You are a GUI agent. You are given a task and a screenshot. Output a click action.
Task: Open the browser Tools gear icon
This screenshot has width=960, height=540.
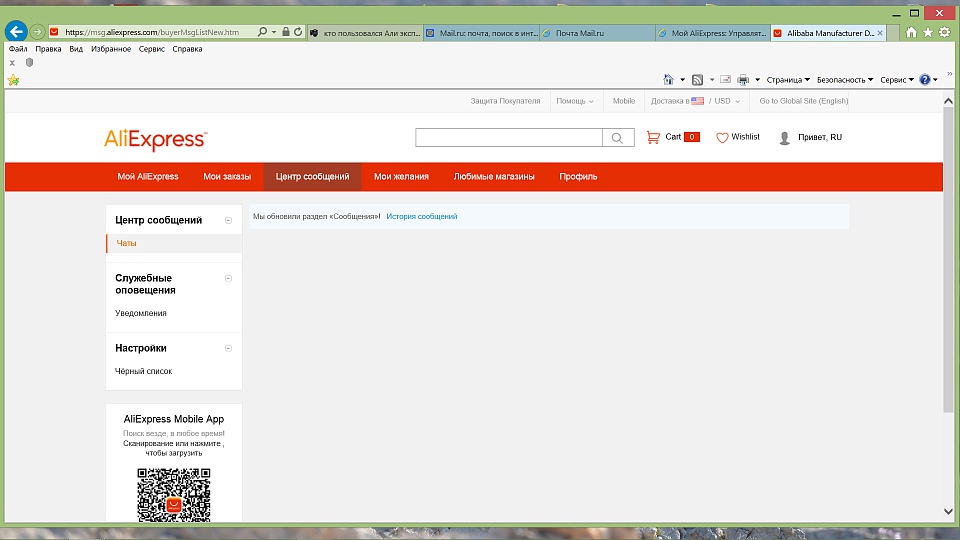tap(945, 32)
